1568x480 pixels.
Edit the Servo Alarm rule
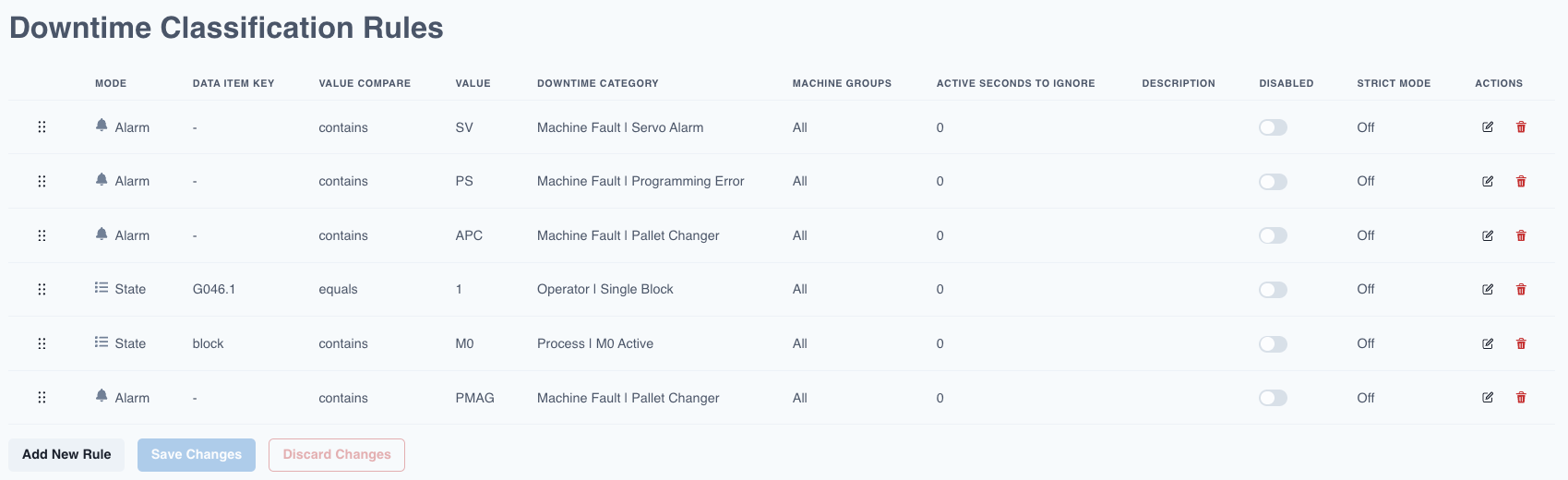pos(1488,127)
